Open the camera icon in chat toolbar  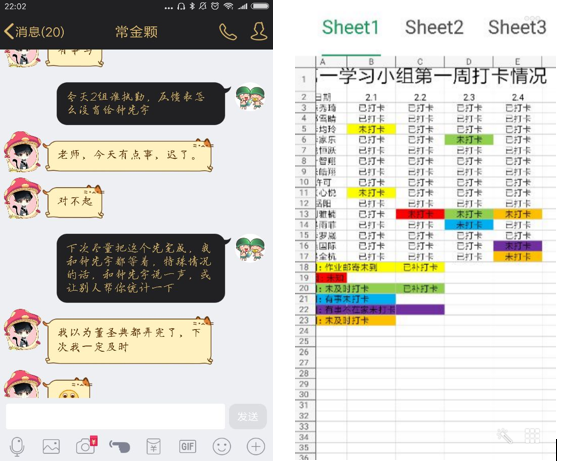[x=86, y=446]
